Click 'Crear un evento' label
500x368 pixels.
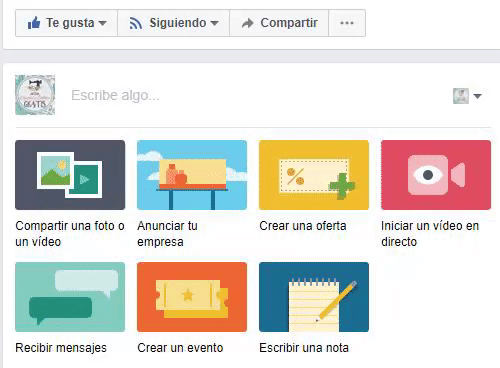[180, 348]
